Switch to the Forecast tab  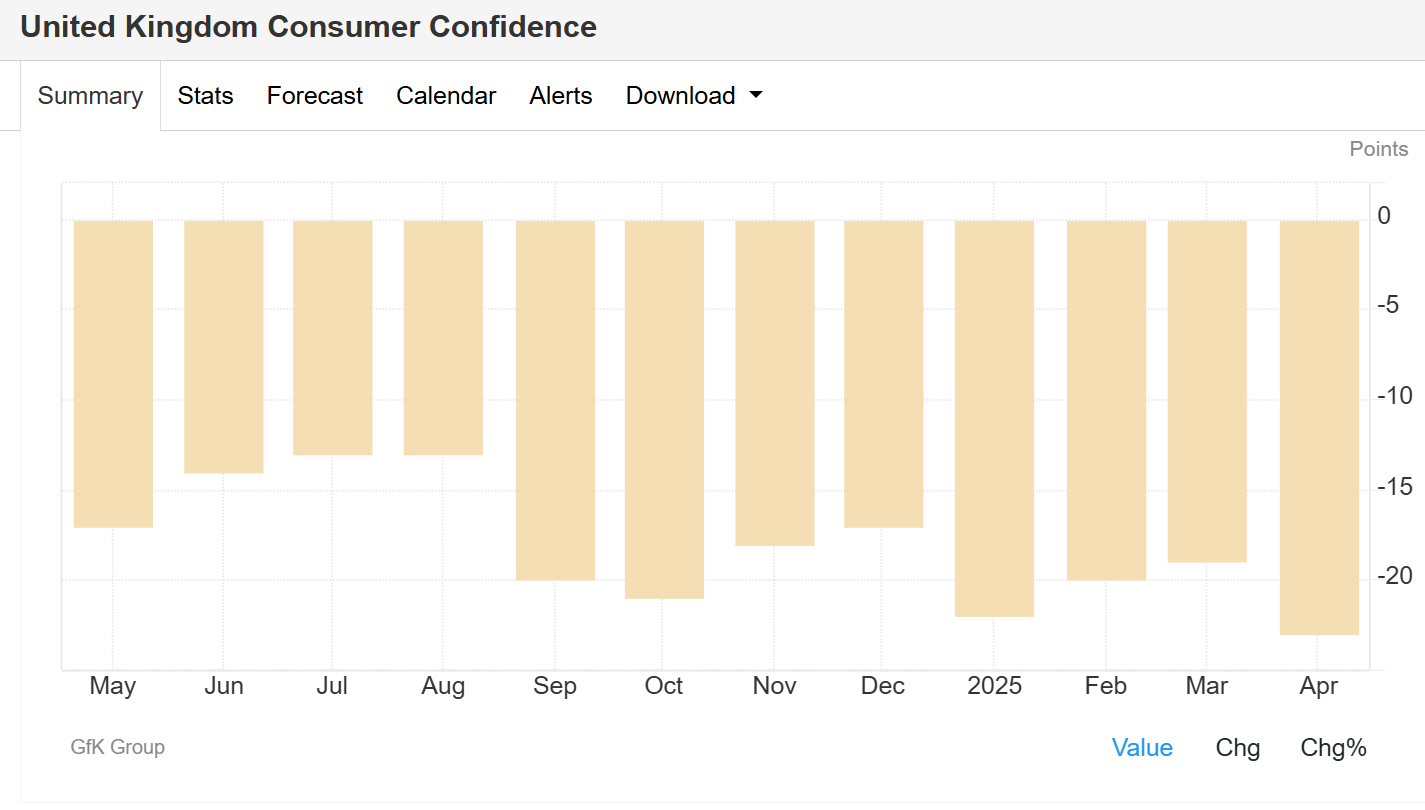coord(314,96)
